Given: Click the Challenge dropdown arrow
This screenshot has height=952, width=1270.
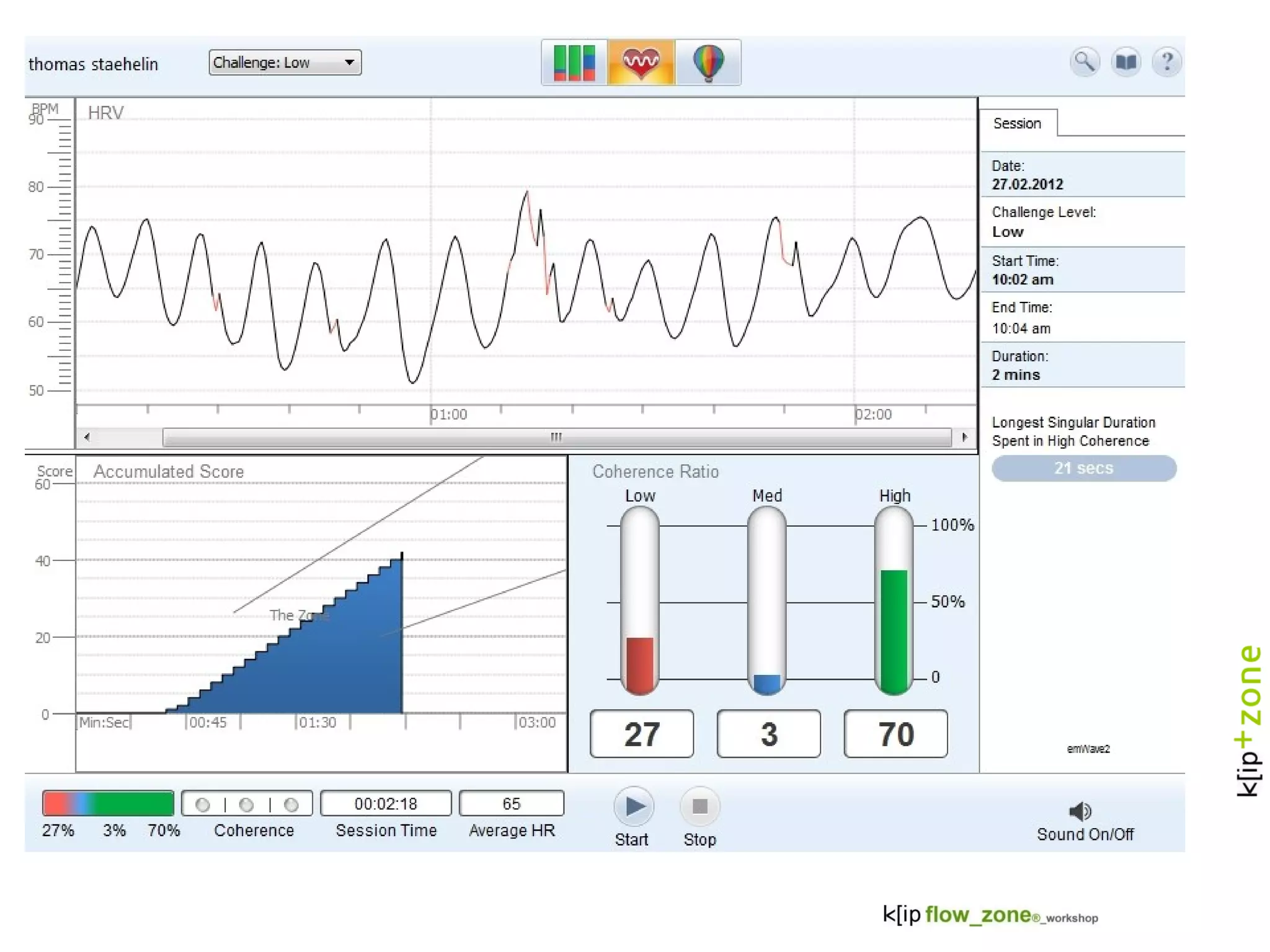Looking at the screenshot, I should 350,63.
